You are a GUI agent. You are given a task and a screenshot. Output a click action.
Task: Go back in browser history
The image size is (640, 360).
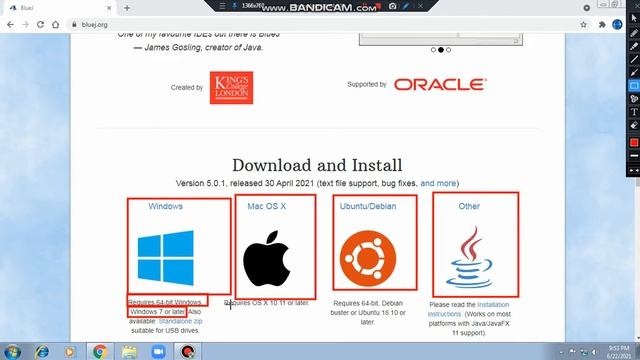[x=11, y=24]
